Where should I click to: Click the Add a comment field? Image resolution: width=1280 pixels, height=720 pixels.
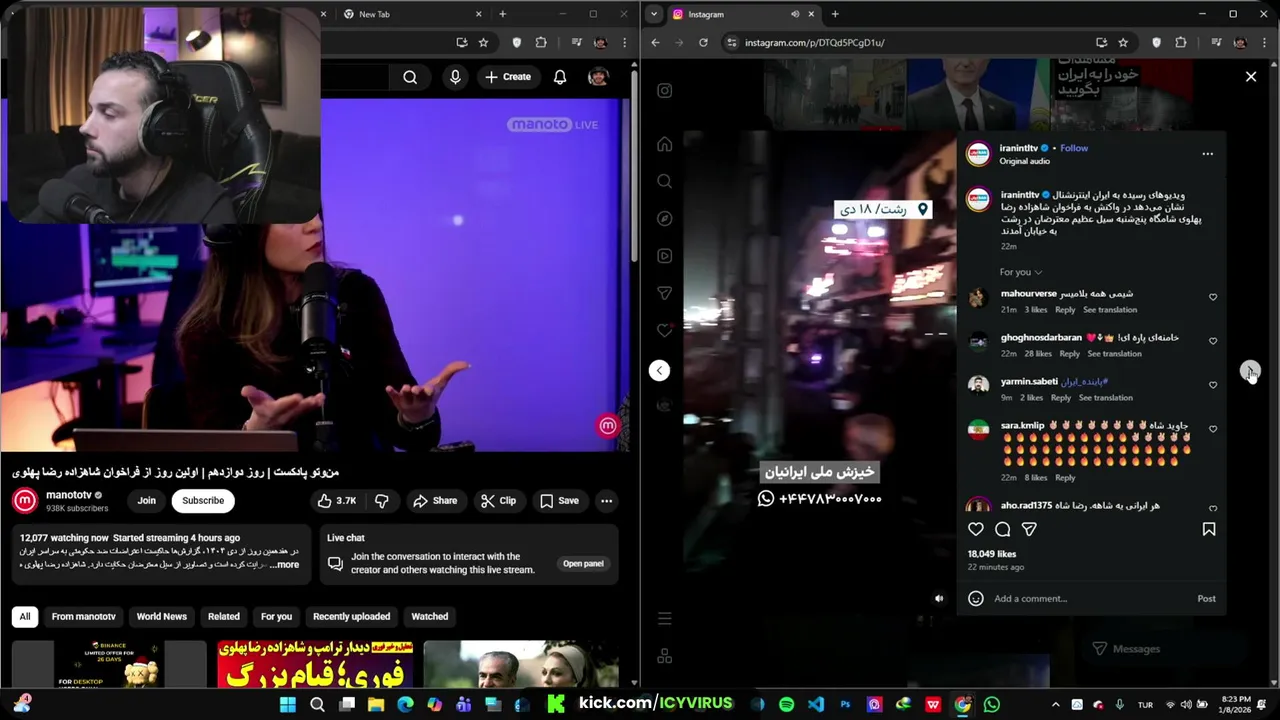tap(1090, 598)
